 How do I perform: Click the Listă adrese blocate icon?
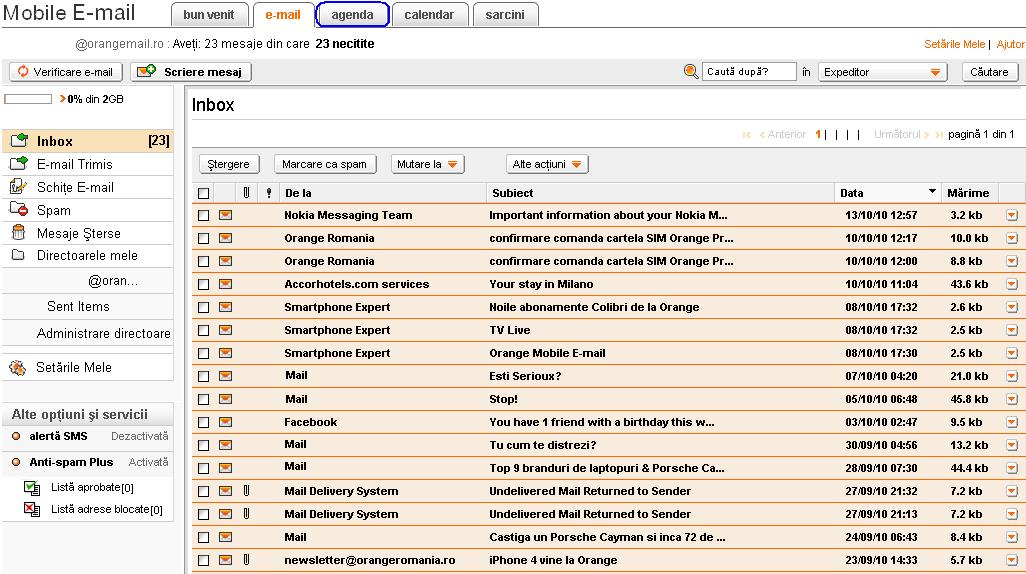pyautogui.click(x=31, y=509)
